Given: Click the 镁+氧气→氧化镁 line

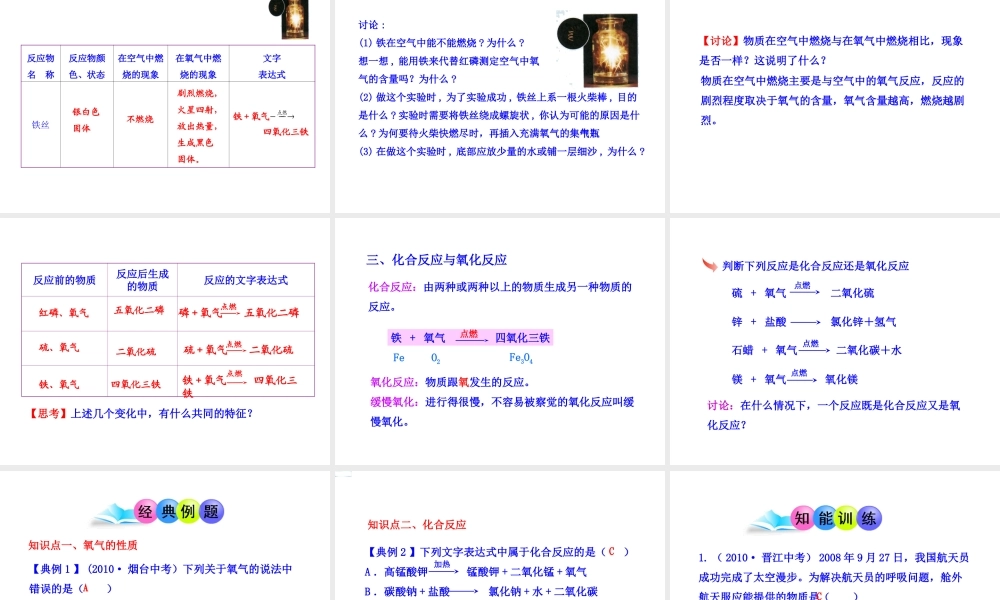Looking at the screenshot, I should (x=795, y=379).
